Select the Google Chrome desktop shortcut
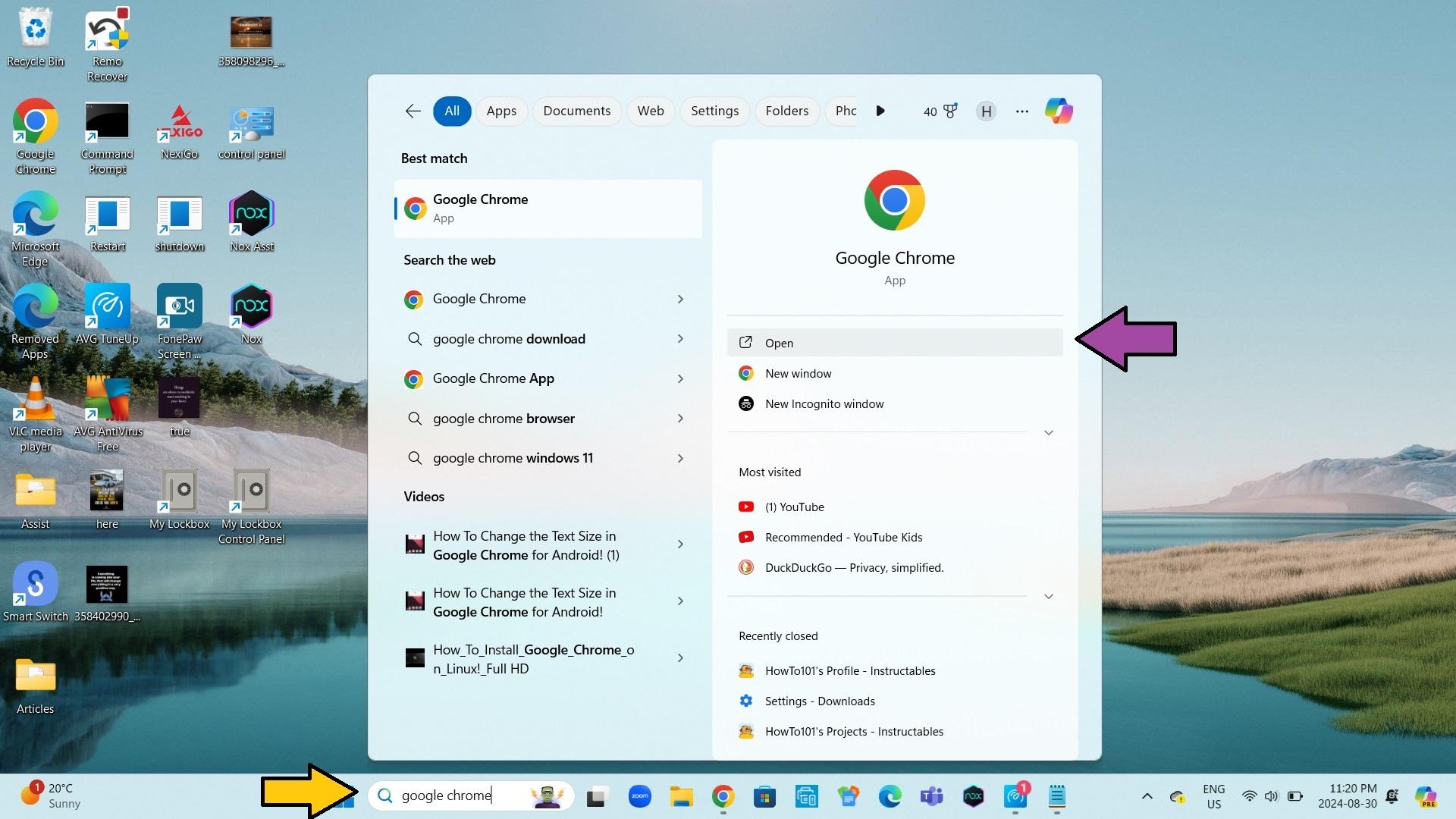The image size is (1456, 819). [35, 137]
